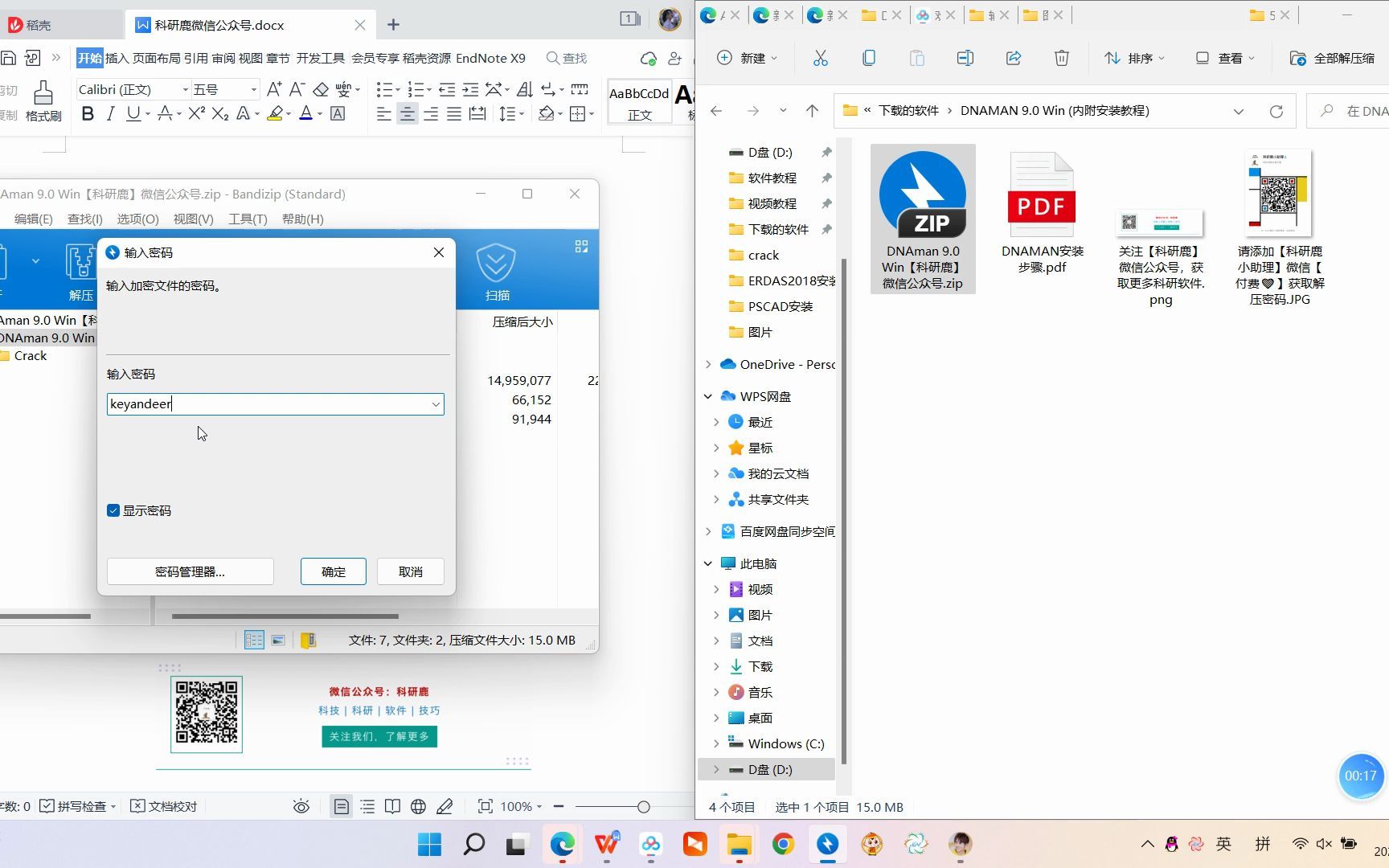Expand the OneDrive tree node

[x=708, y=364]
